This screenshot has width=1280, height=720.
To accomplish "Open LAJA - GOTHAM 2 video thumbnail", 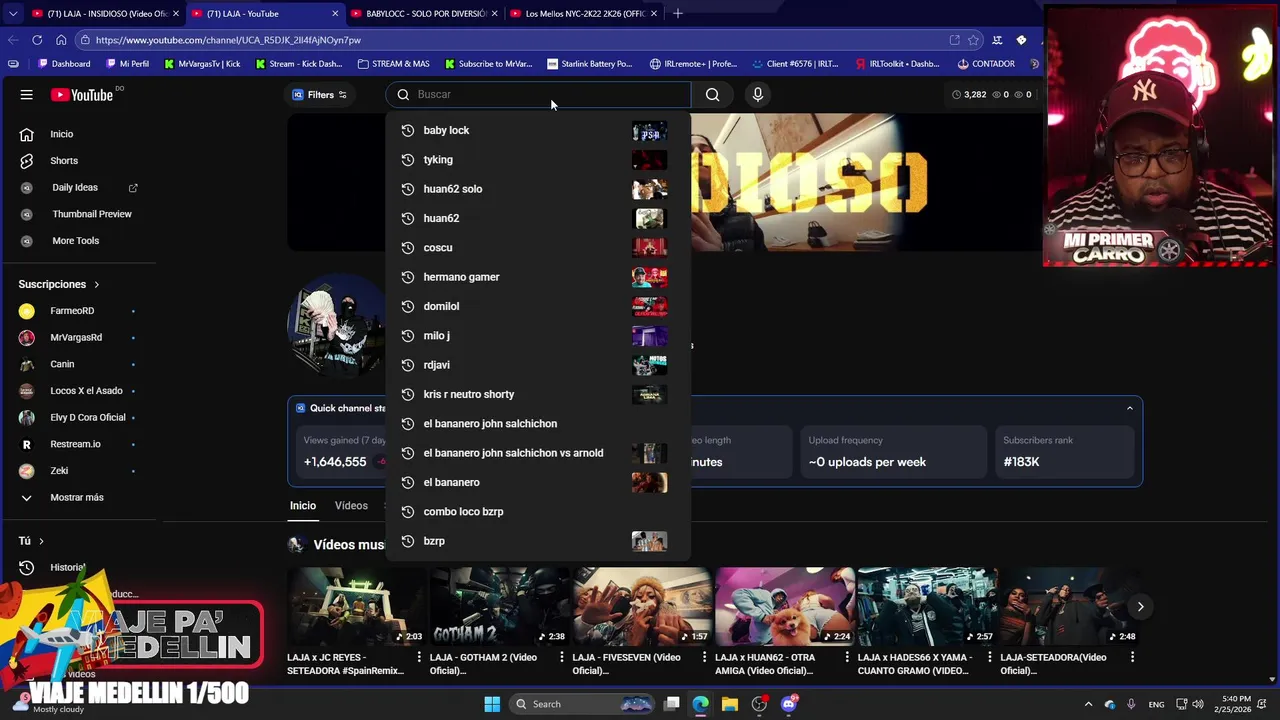I will pyautogui.click(x=499, y=607).
